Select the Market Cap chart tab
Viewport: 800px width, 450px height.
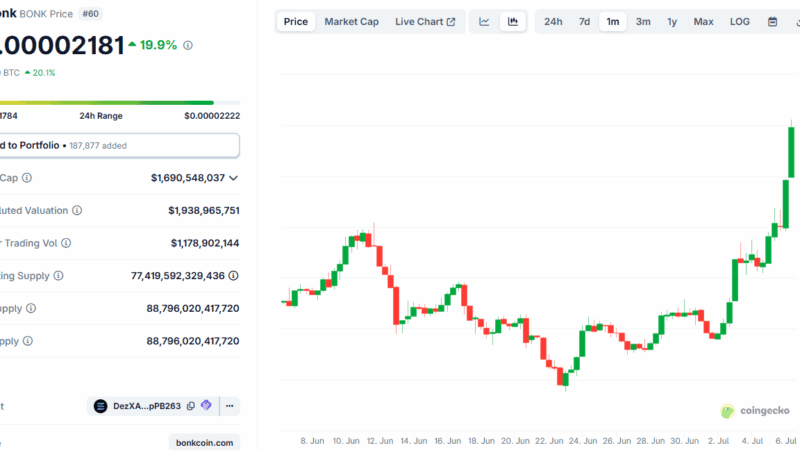click(x=352, y=21)
